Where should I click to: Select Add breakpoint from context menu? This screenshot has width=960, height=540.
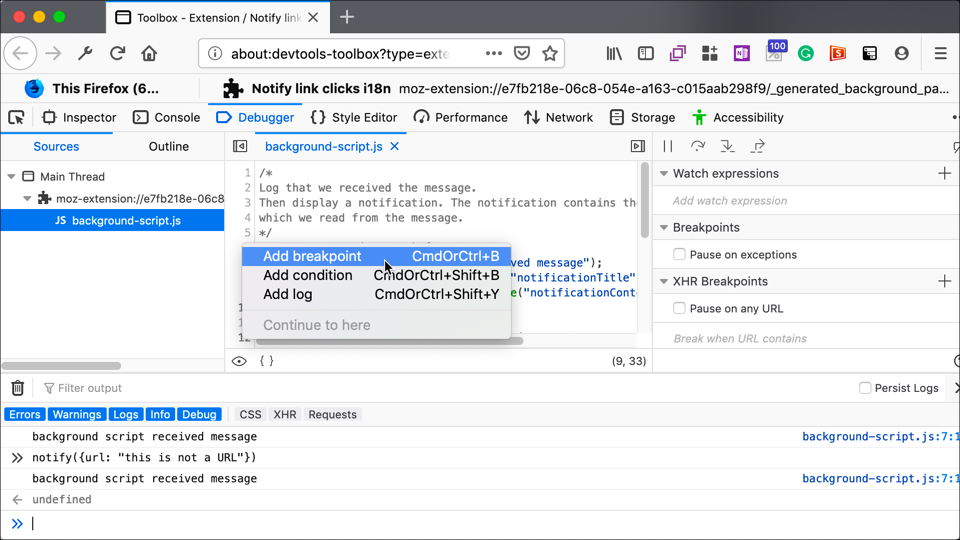click(376, 256)
